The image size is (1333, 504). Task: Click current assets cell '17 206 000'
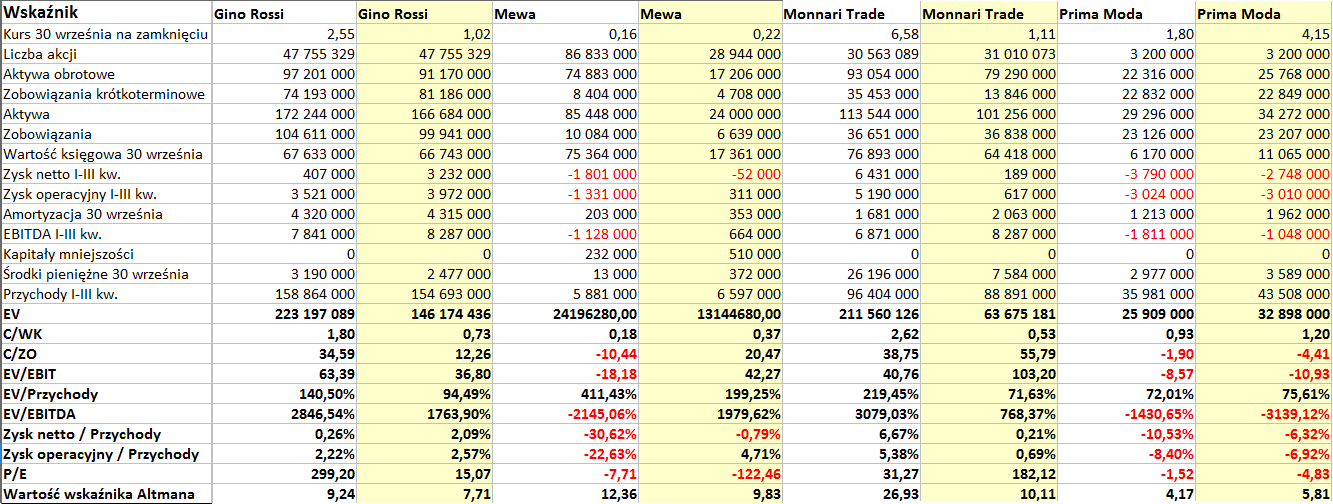710,74
